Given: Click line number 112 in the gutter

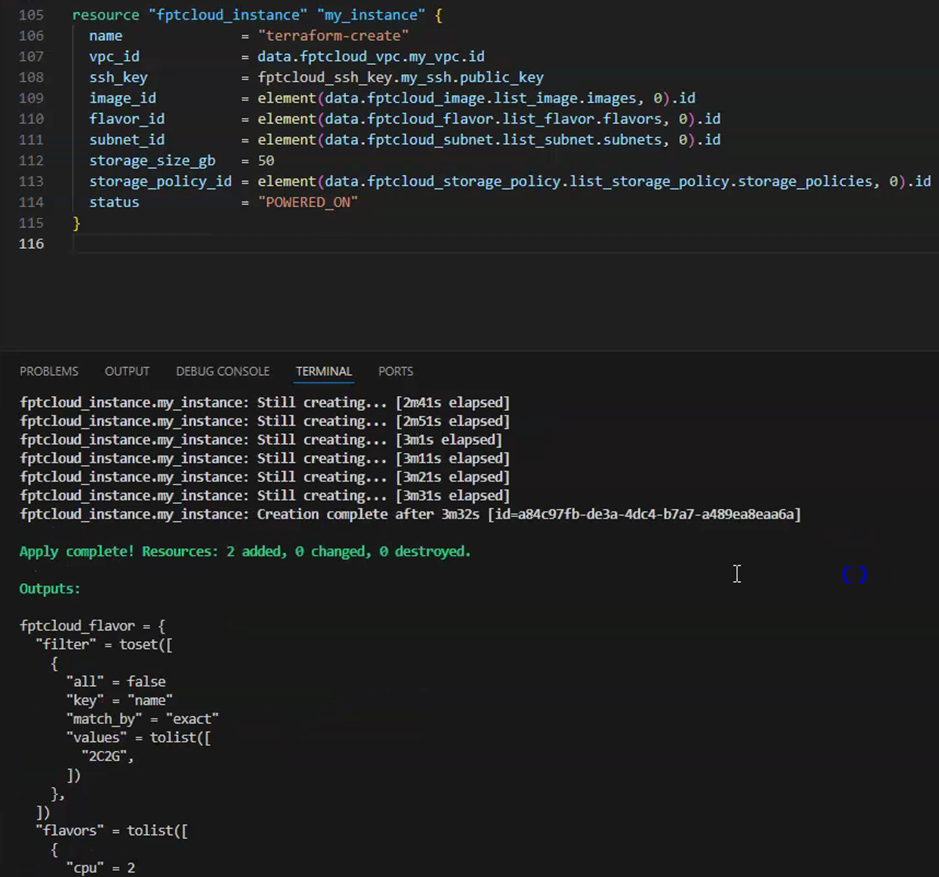Looking at the screenshot, I should (31, 161).
